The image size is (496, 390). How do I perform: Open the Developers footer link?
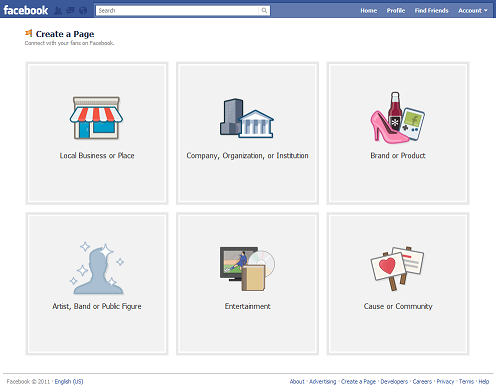pos(394,382)
